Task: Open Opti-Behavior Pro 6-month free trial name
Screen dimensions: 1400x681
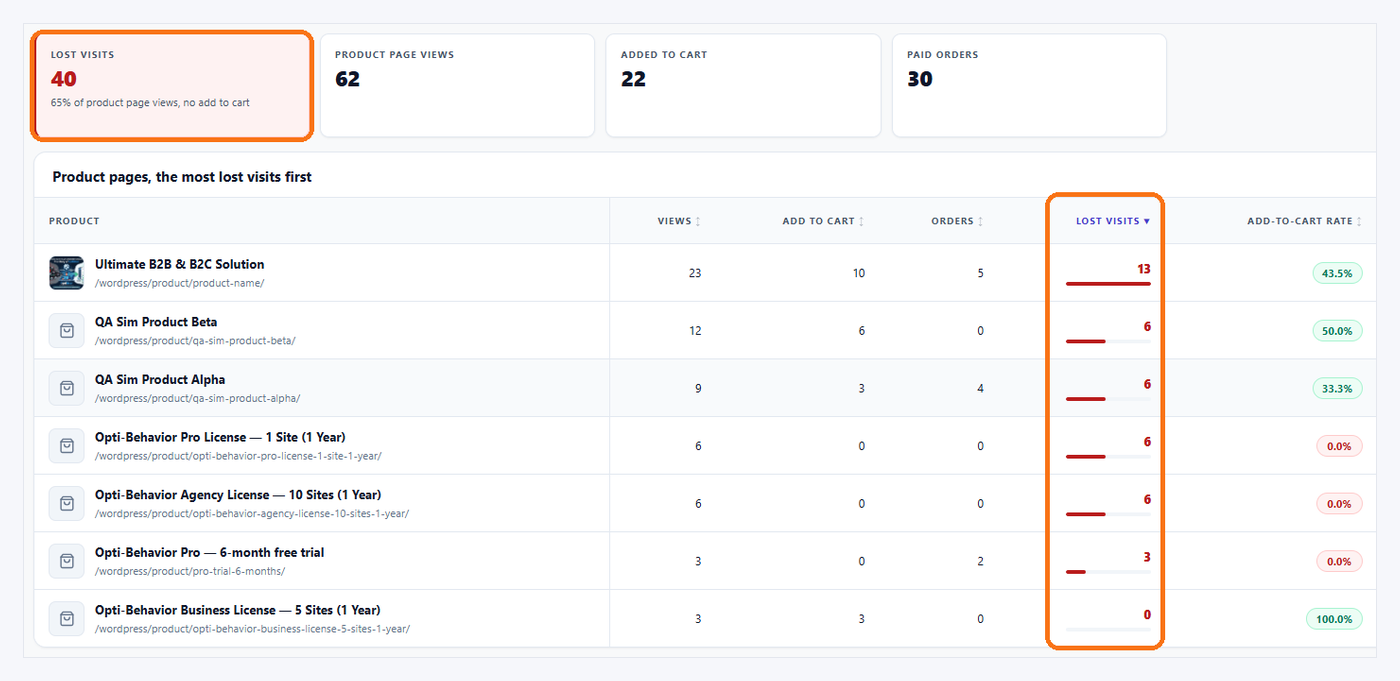Action: click(210, 553)
